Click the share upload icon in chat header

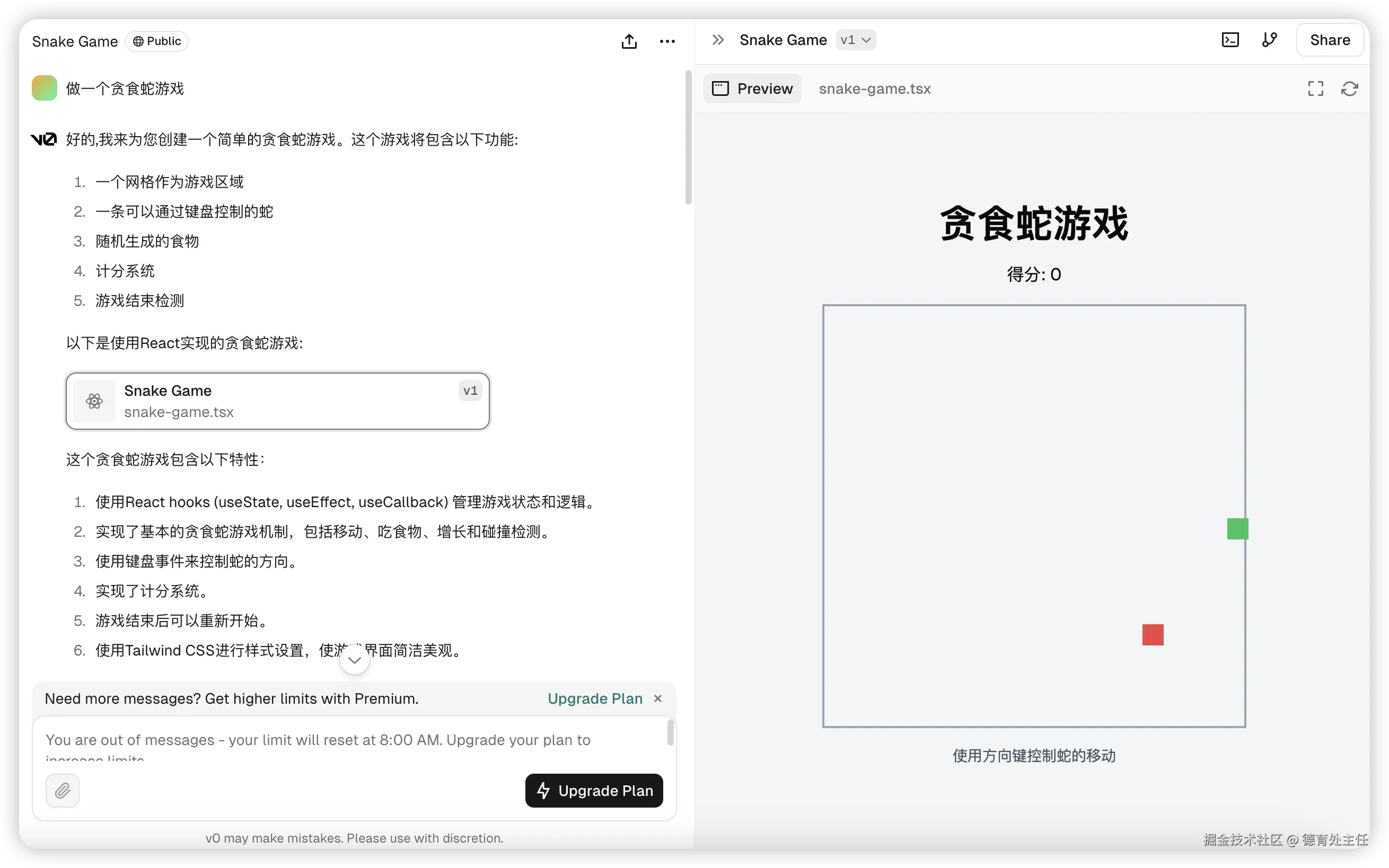point(629,41)
